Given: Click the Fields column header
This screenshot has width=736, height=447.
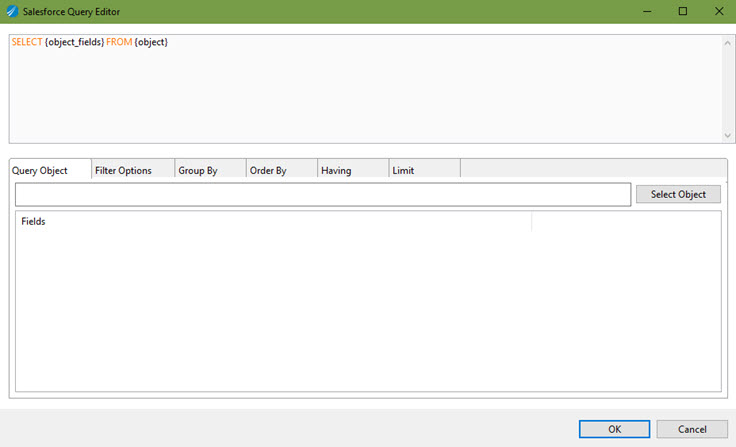Looking at the screenshot, I should point(273,221).
